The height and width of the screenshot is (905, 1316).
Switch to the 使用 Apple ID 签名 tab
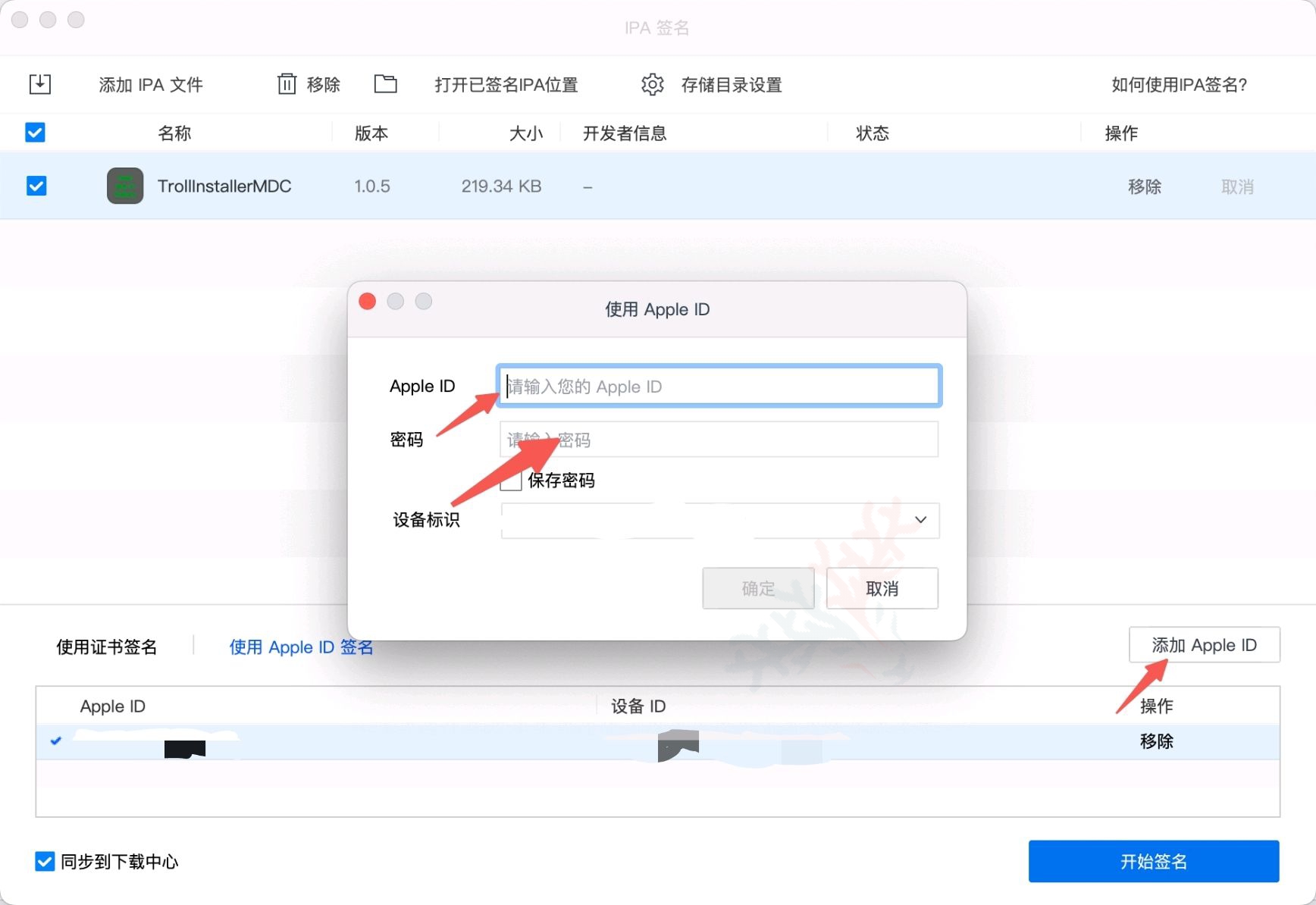(302, 647)
